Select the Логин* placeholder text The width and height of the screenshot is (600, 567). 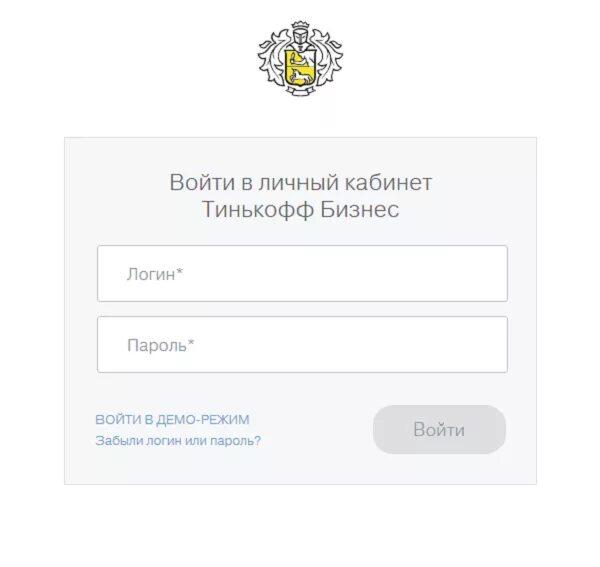tap(155, 274)
